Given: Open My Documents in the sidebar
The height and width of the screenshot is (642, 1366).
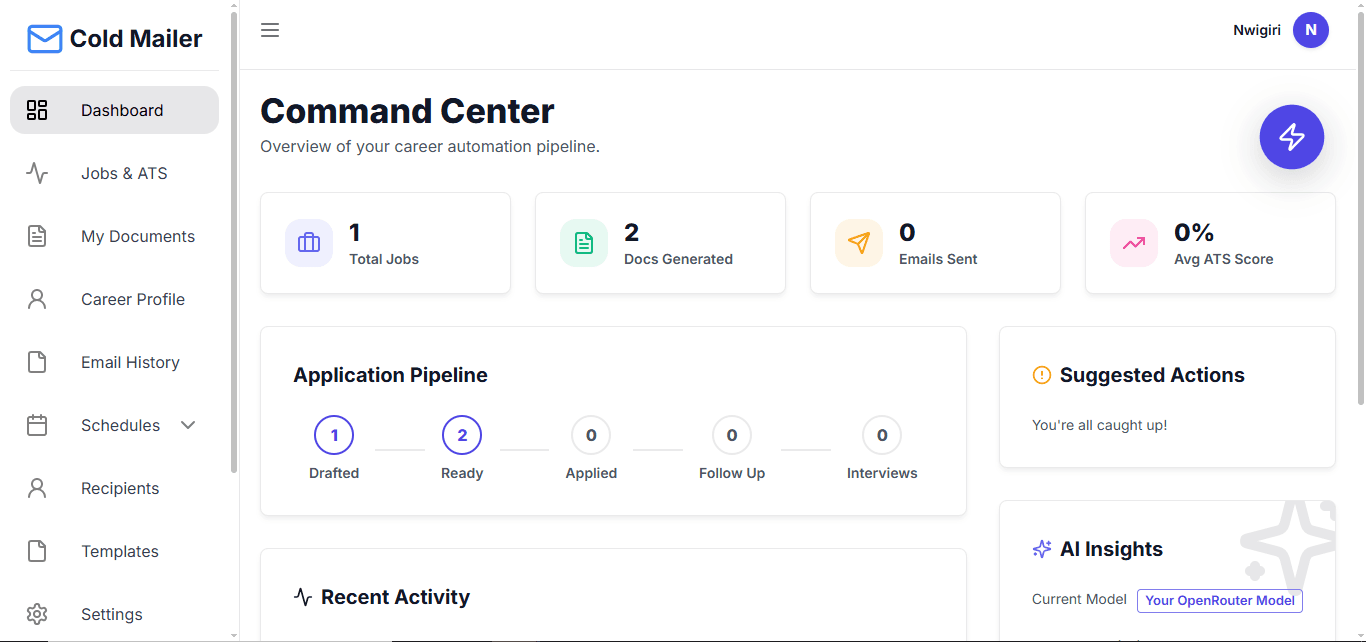Looking at the screenshot, I should coord(114,236).
